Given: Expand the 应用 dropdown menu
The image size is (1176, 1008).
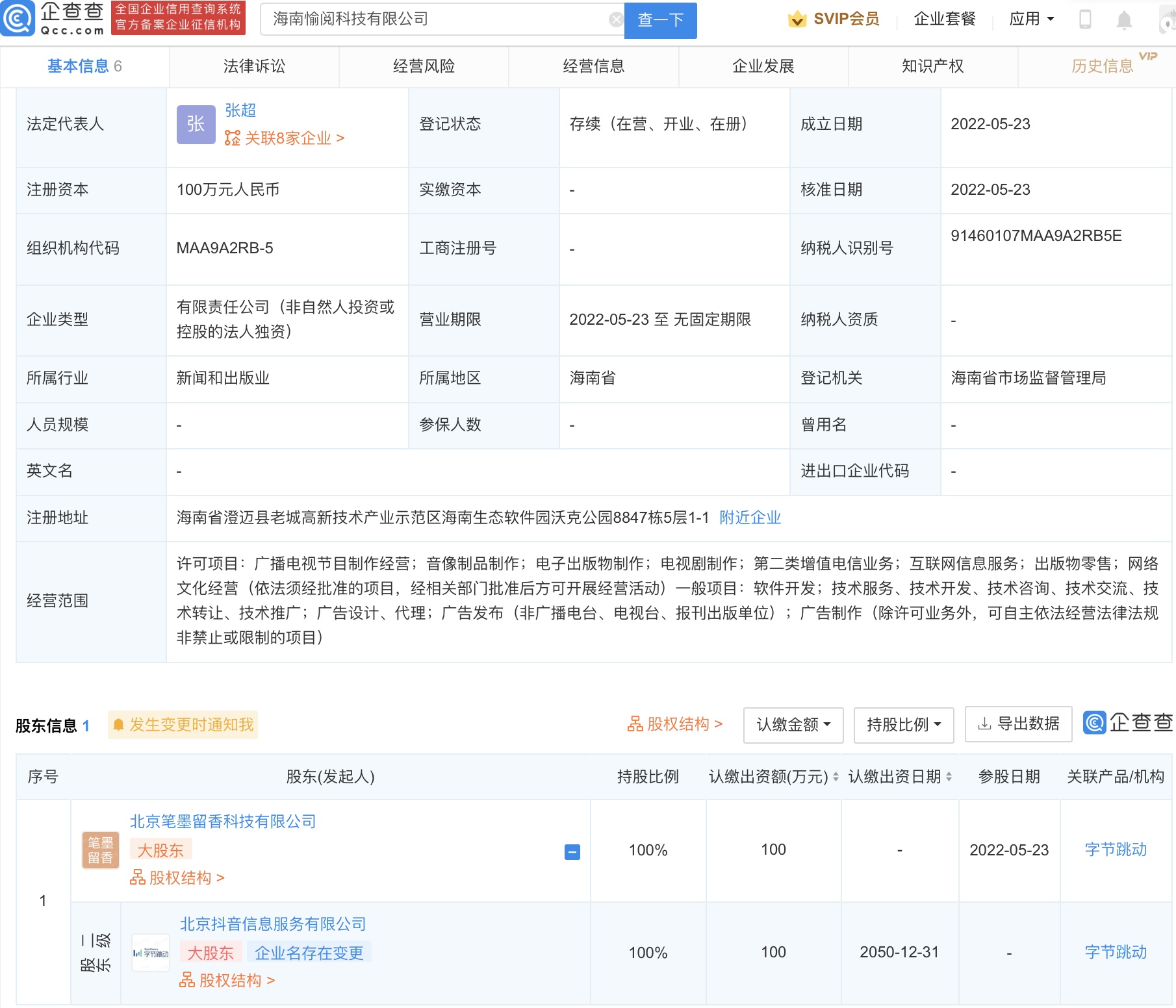Looking at the screenshot, I should (1031, 19).
